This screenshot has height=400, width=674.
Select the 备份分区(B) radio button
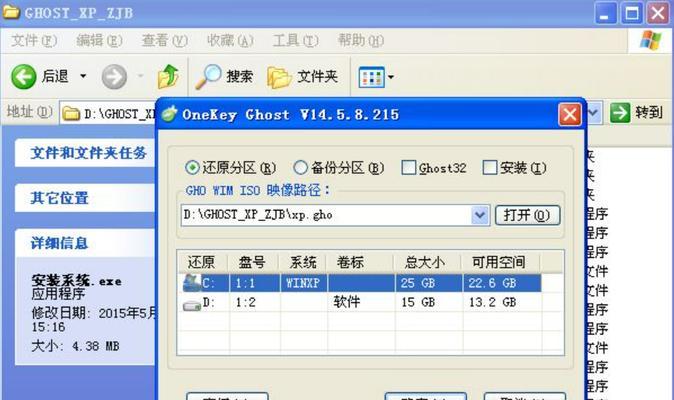tap(300, 168)
